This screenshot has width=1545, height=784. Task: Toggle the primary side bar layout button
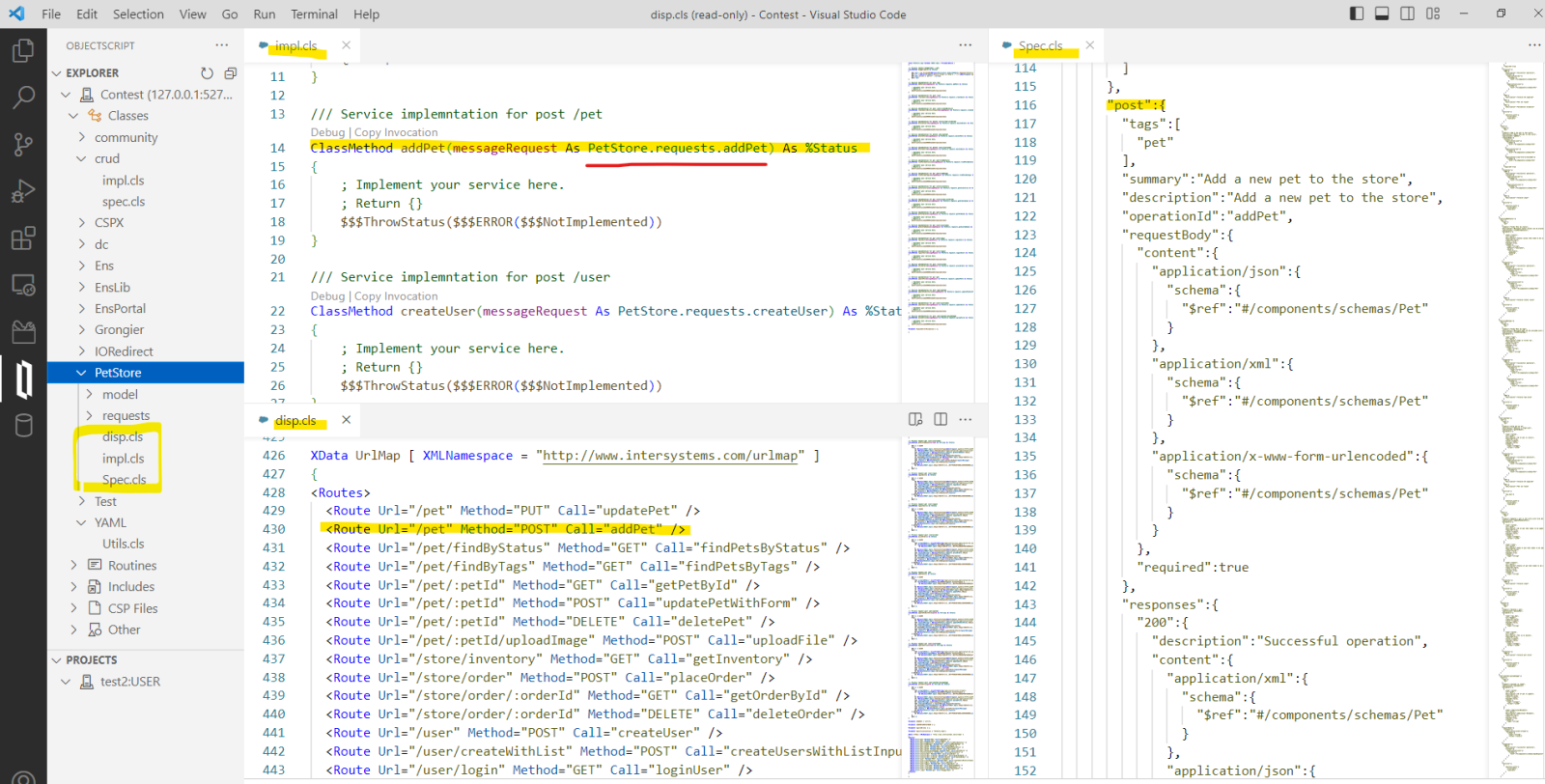(1357, 14)
